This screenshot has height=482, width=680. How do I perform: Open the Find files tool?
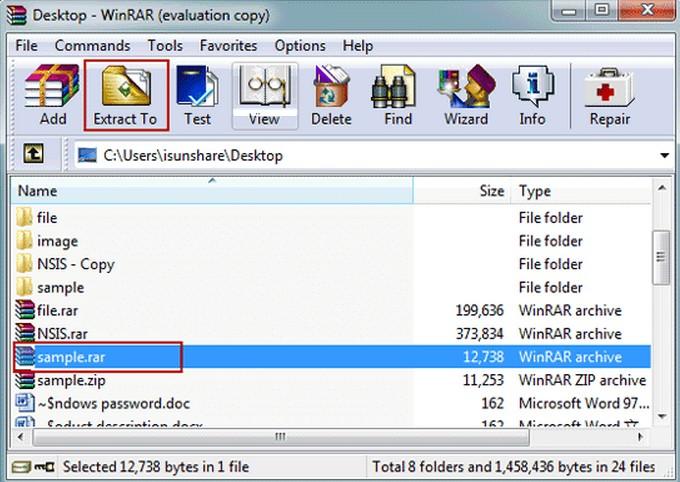click(398, 96)
